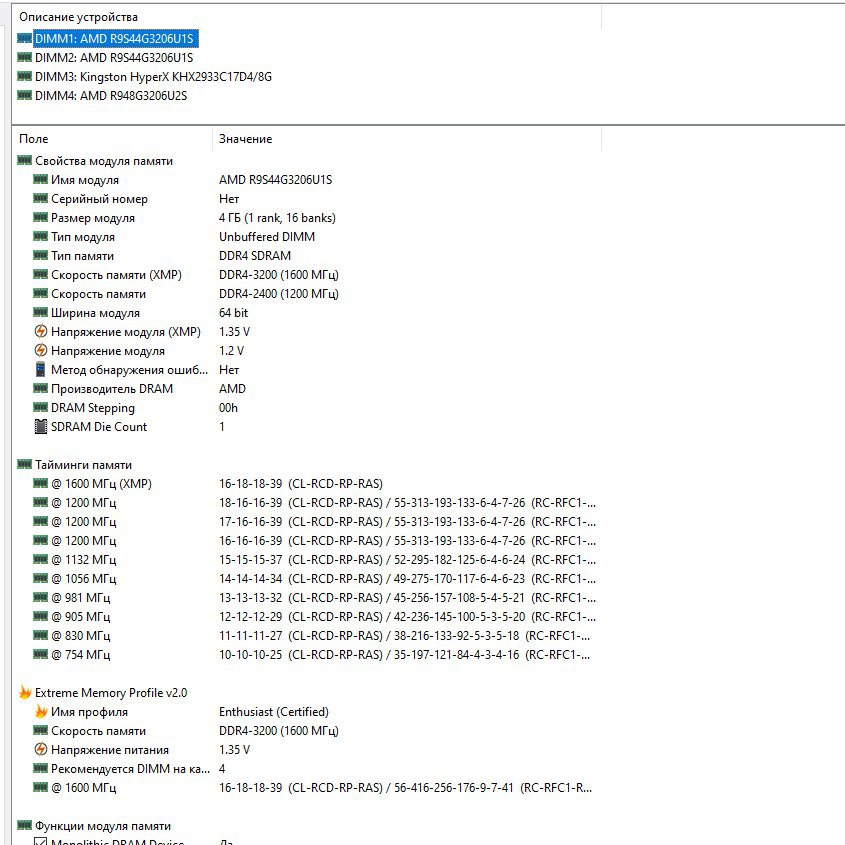Click flame icon of 'Extreme Memory Profile v2.0'
This screenshot has width=845, height=845.
pyautogui.click(x=25, y=692)
